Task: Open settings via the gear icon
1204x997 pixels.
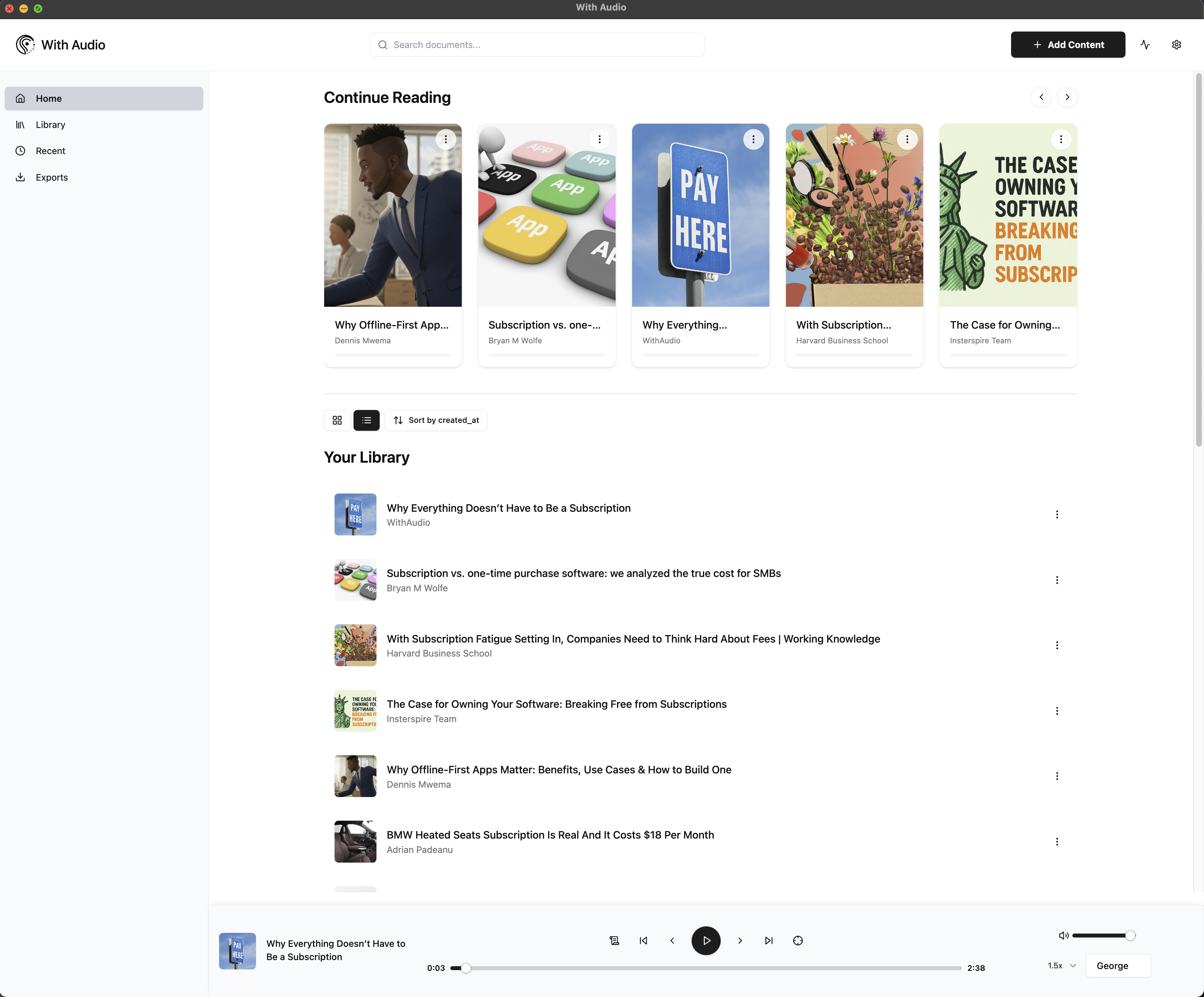Action: (x=1176, y=45)
